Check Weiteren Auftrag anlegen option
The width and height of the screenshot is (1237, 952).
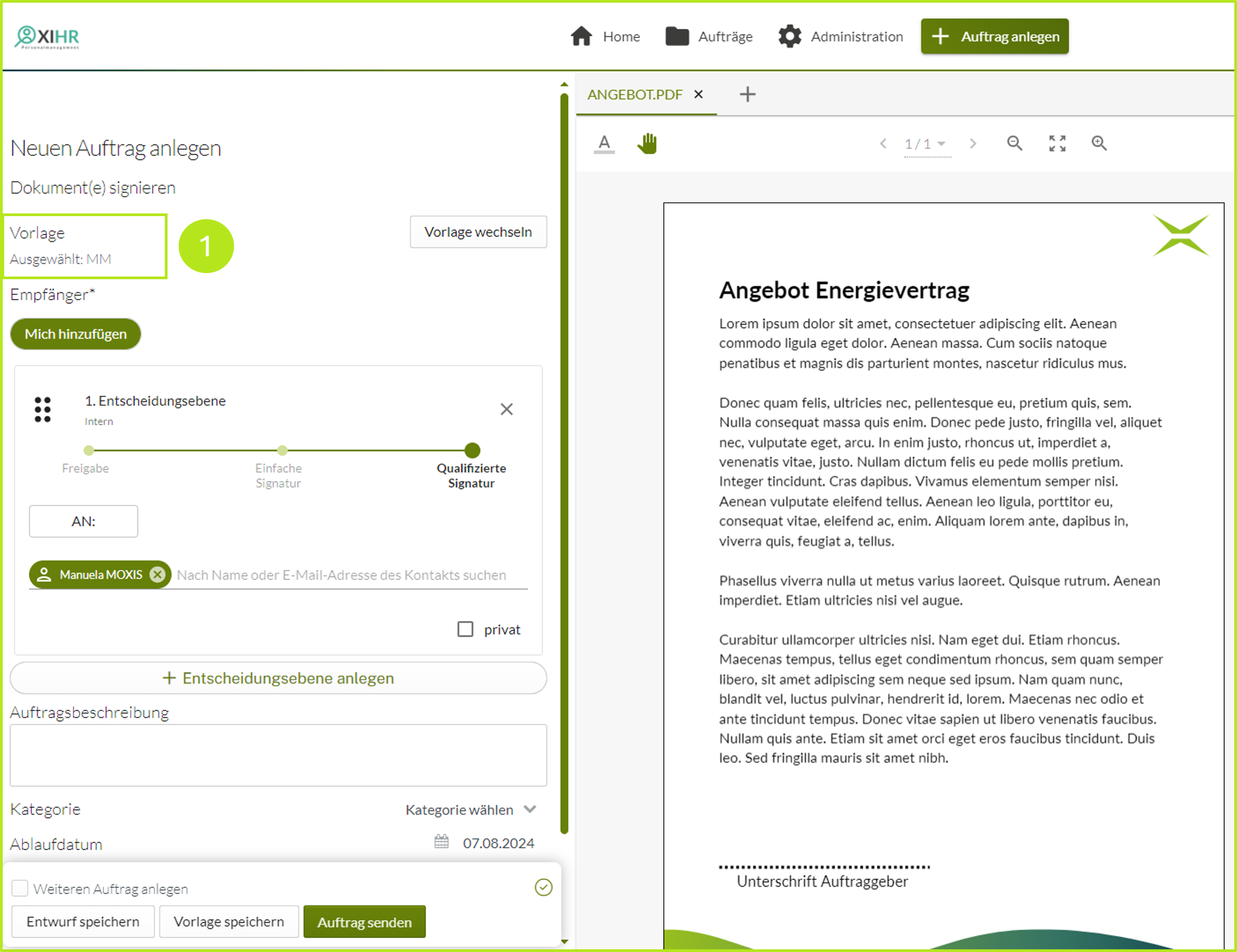(x=20, y=888)
